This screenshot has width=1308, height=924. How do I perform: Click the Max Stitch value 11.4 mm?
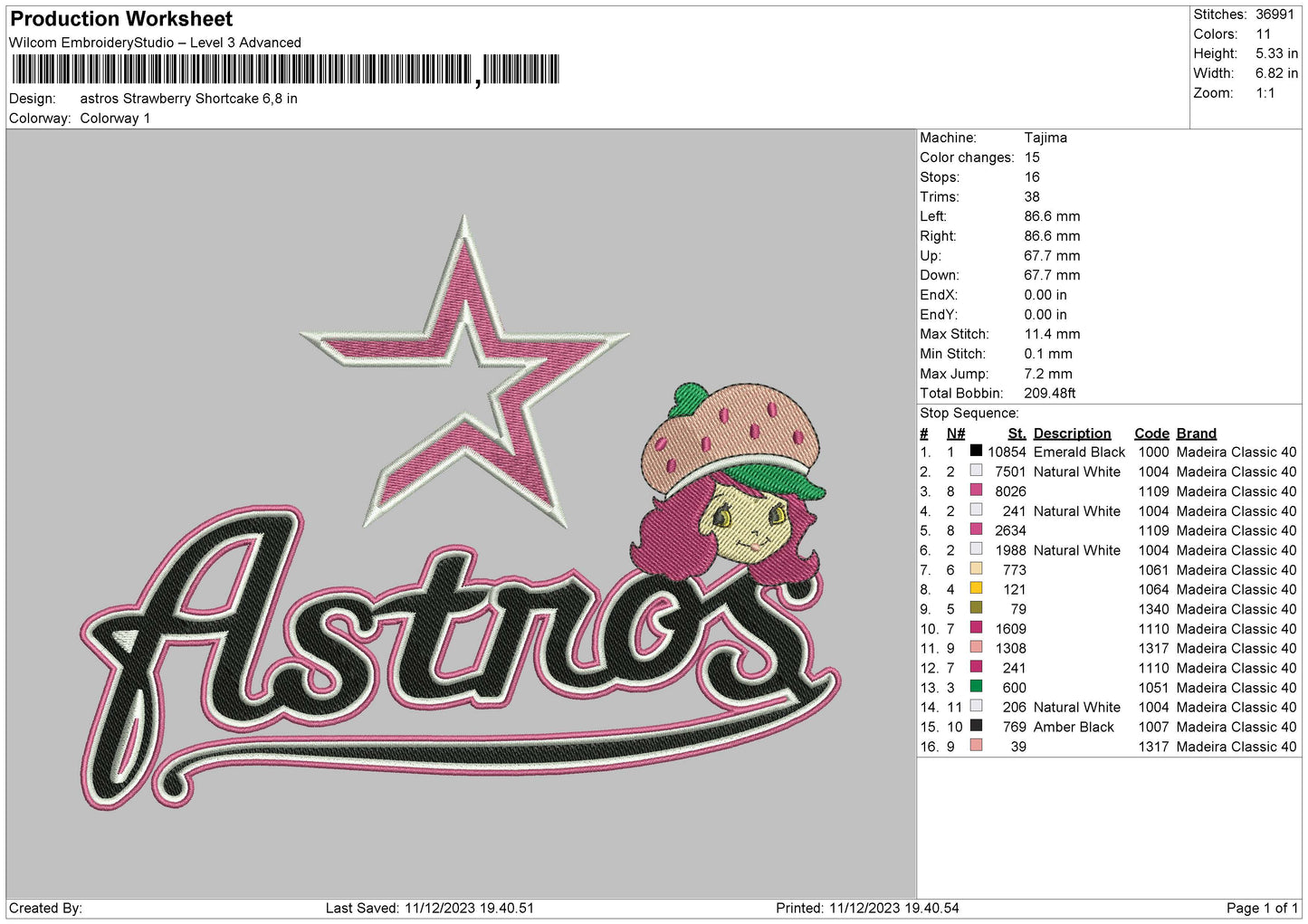pos(1052,334)
